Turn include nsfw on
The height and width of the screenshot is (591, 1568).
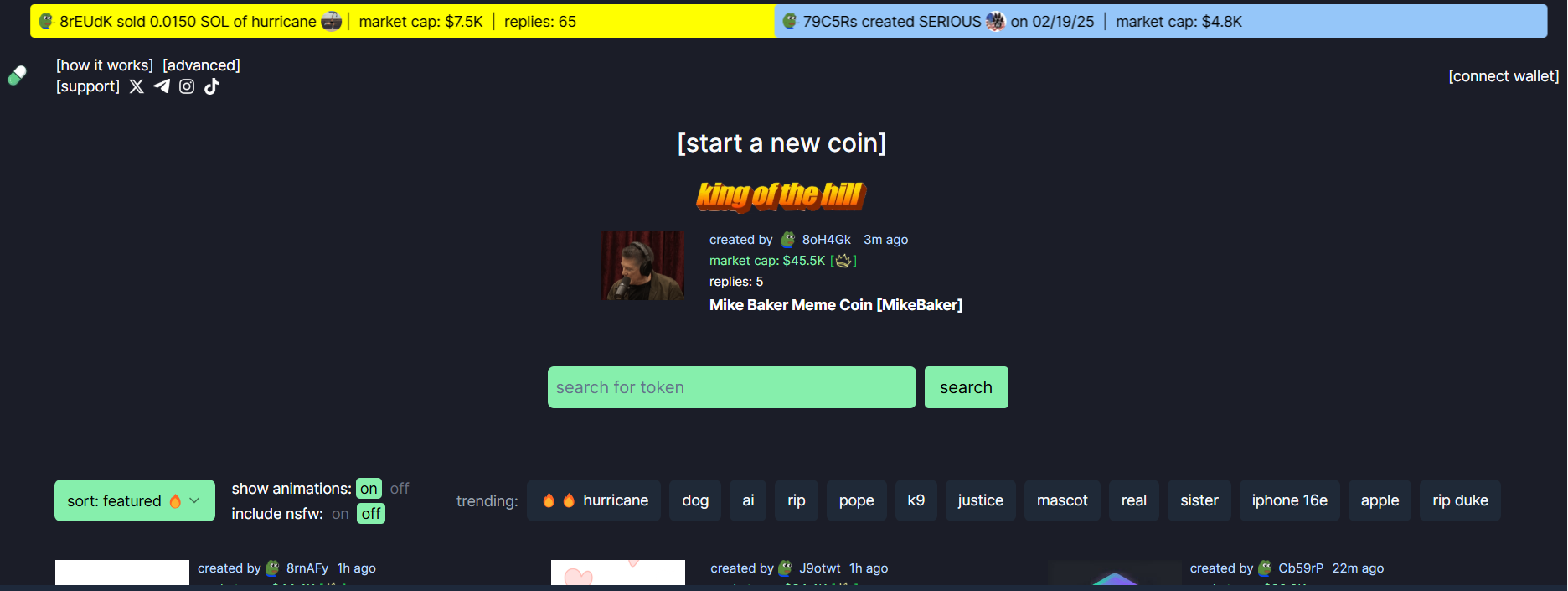340,514
